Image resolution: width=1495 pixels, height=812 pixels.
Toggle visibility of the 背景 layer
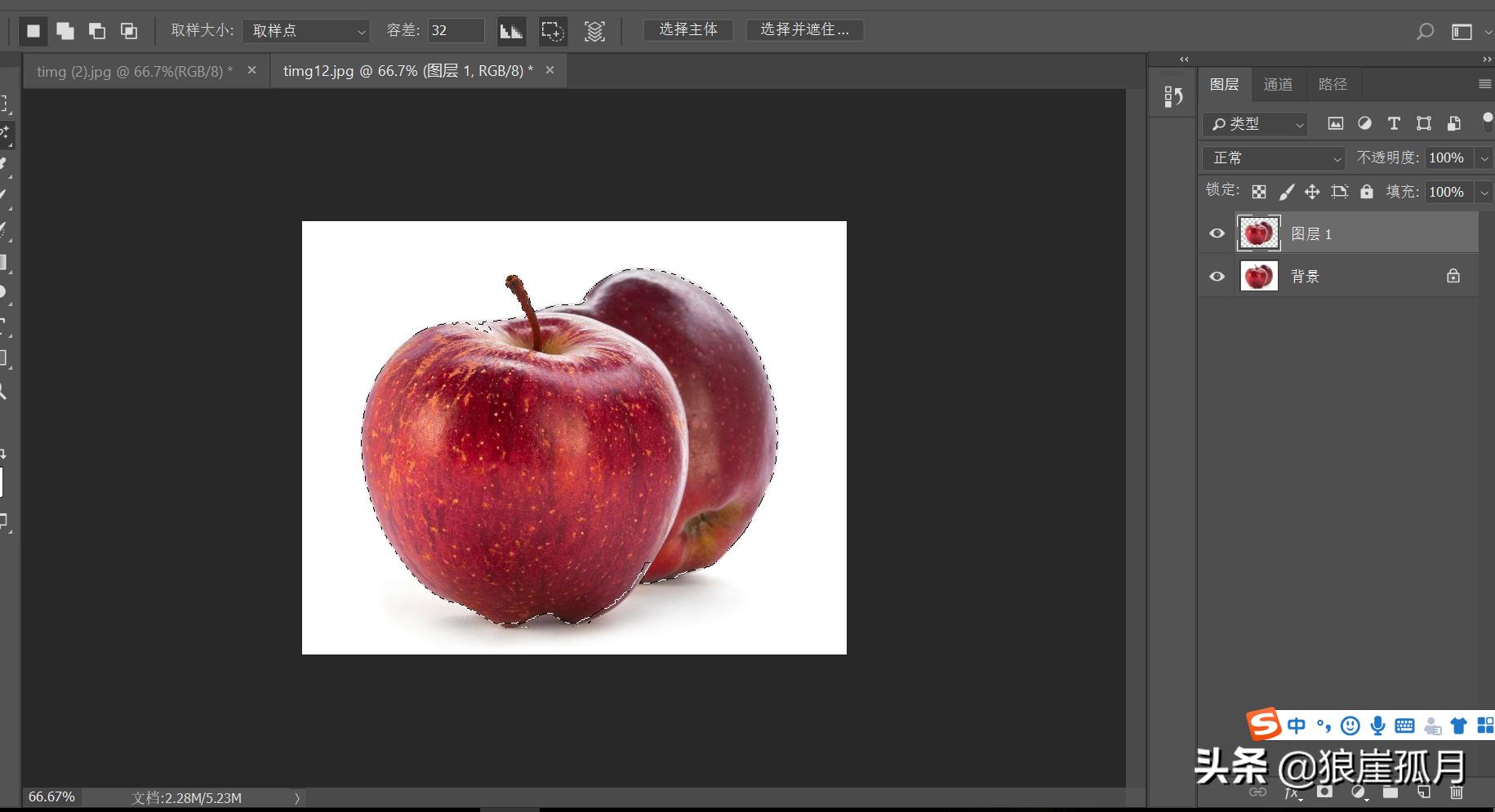(1216, 276)
